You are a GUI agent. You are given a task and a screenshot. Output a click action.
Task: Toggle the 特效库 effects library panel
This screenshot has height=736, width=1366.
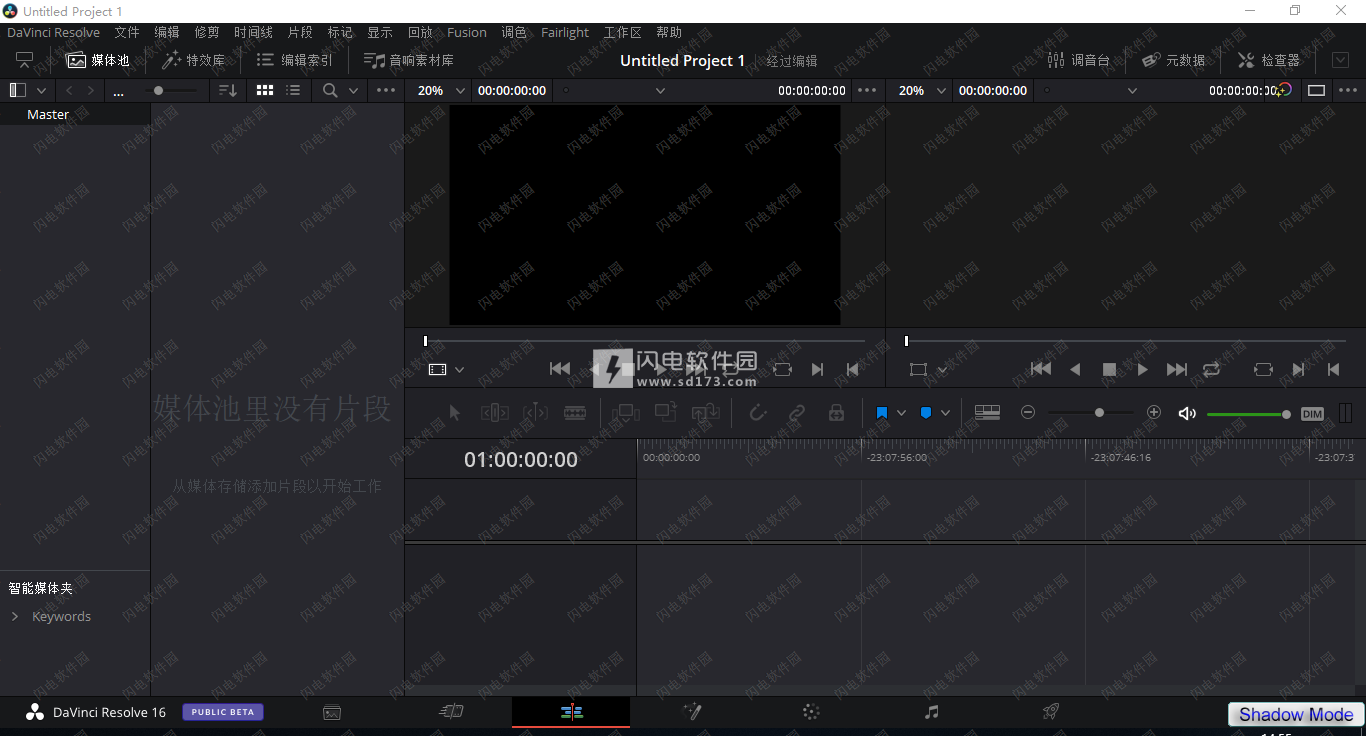[194, 60]
